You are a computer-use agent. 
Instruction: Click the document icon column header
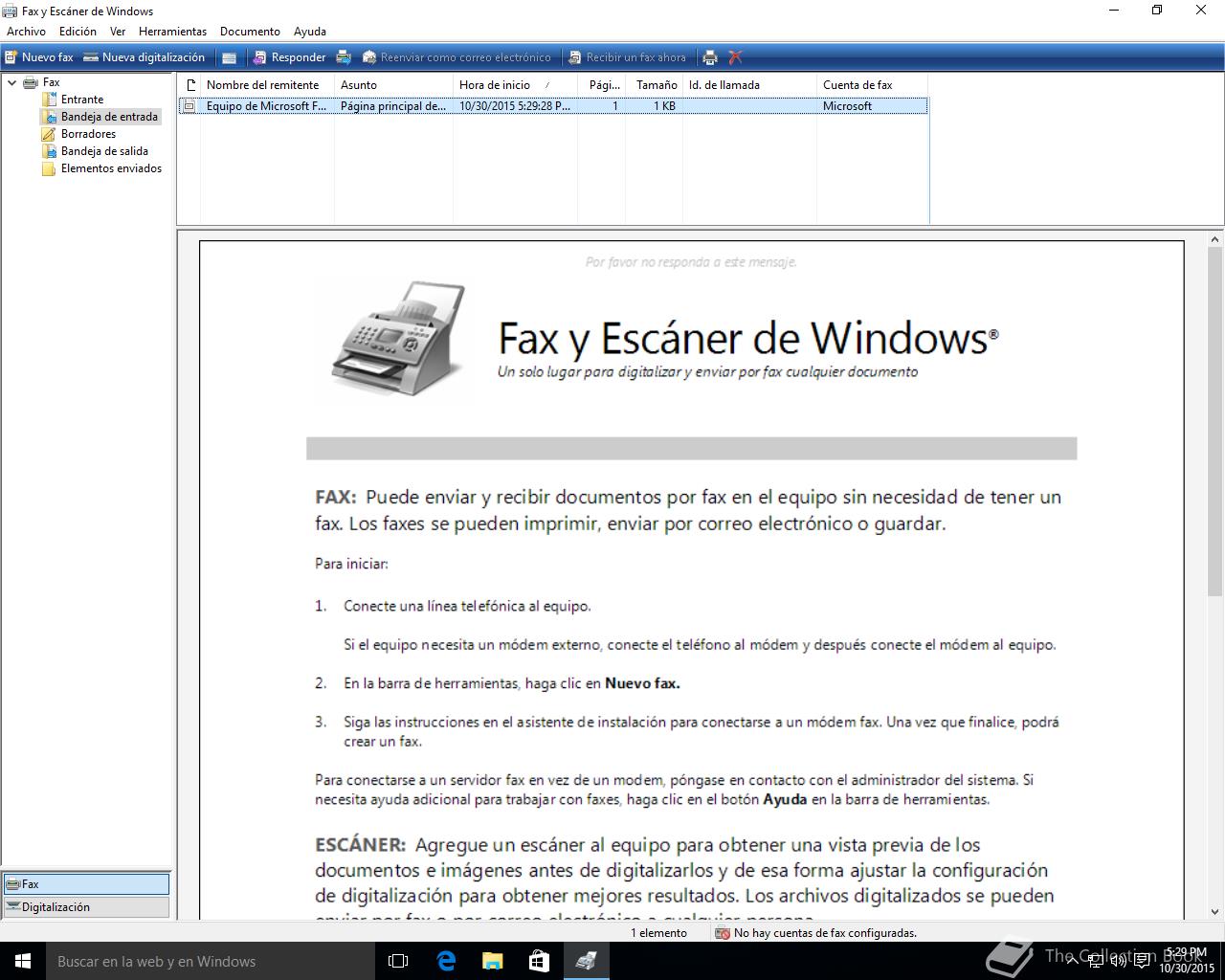tap(189, 85)
